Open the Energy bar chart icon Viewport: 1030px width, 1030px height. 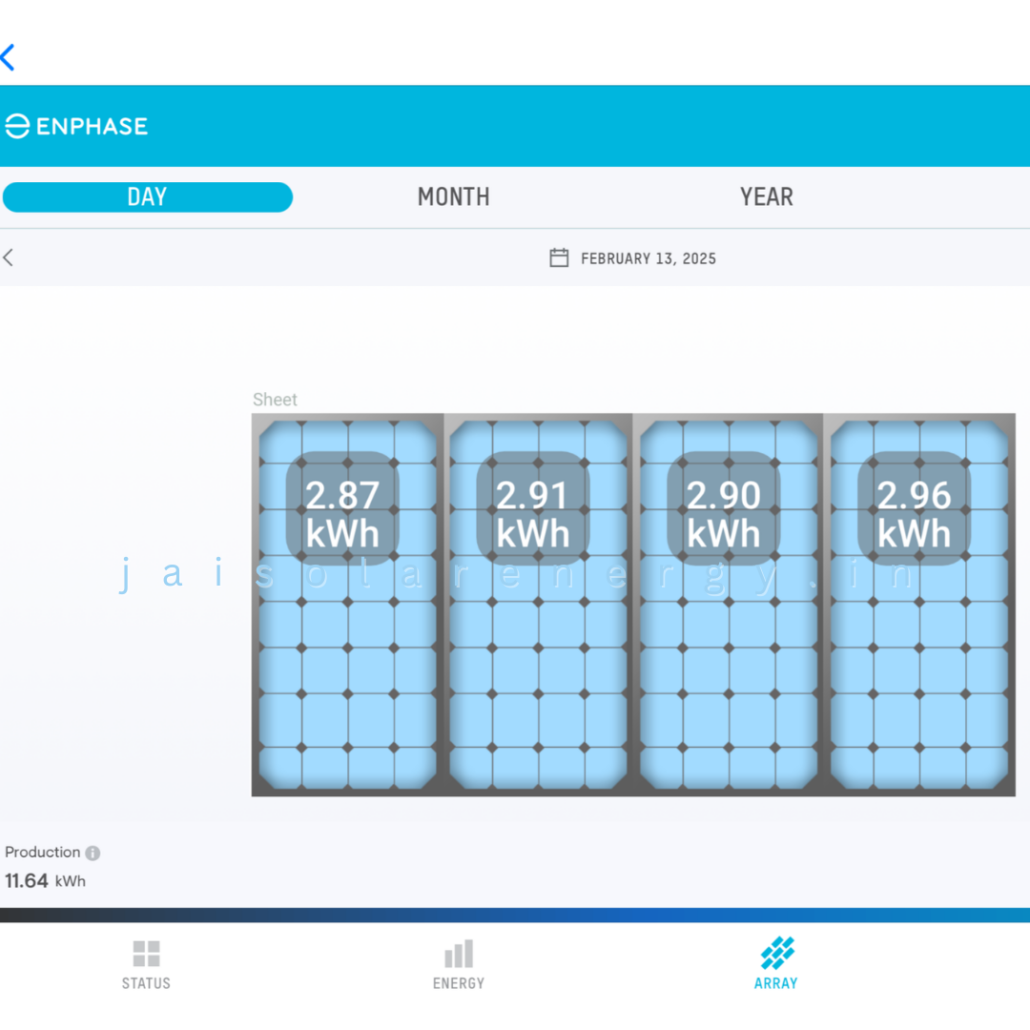(x=459, y=955)
